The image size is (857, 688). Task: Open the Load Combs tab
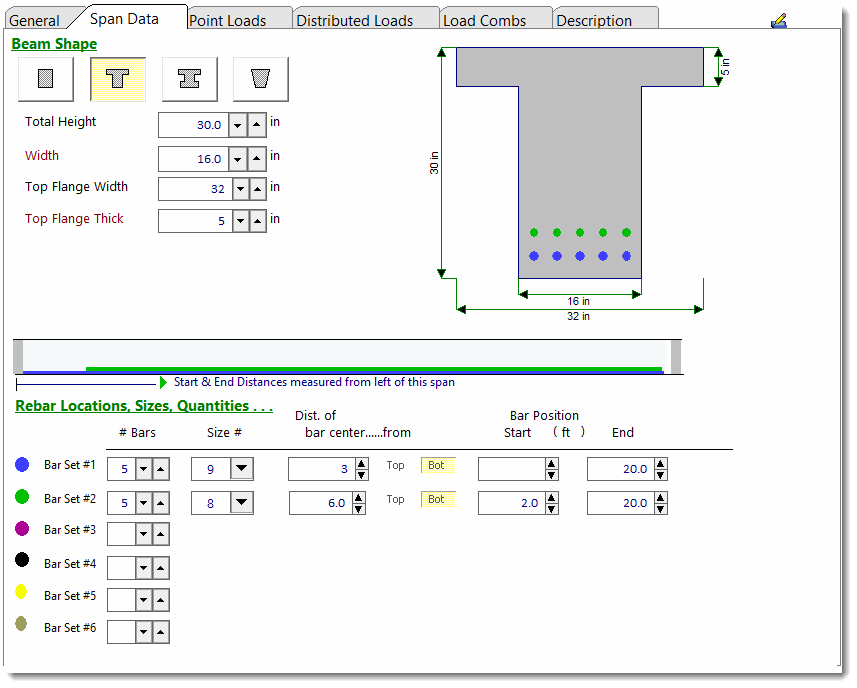485,20
